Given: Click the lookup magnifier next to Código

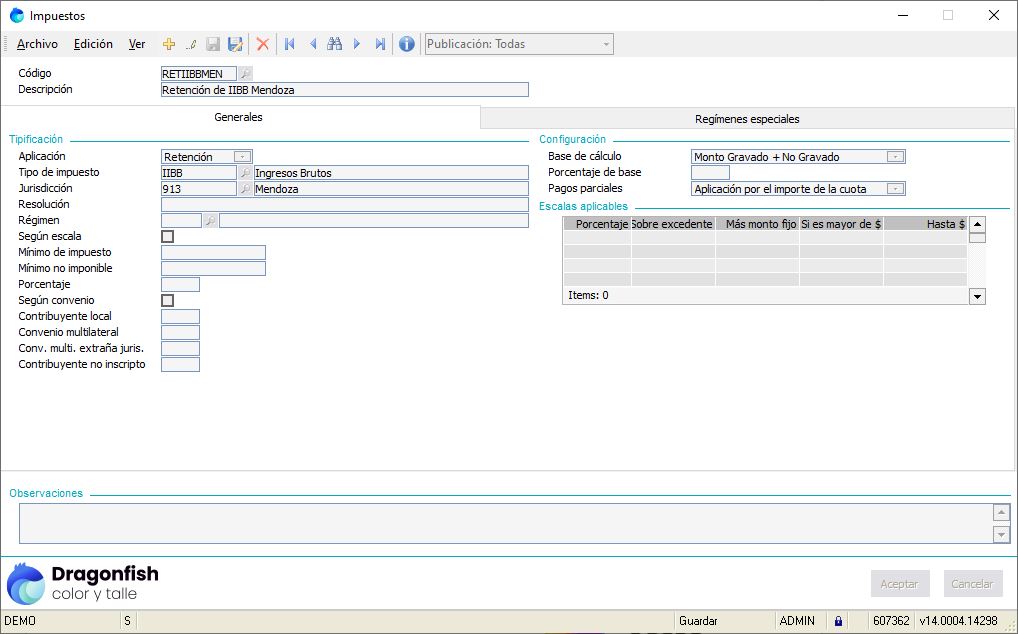Looking at the screenshot, I should tap(245, 74).
